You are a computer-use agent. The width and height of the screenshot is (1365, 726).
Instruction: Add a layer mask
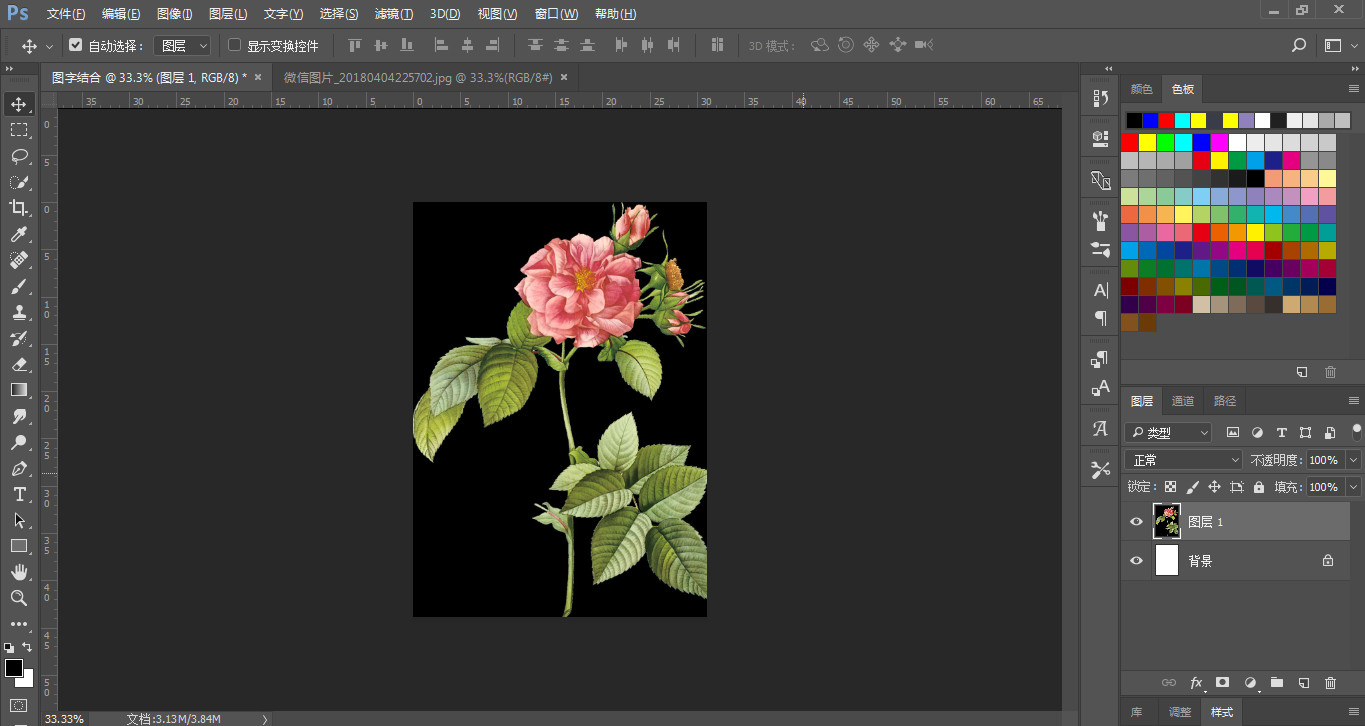click(1222, 683)
